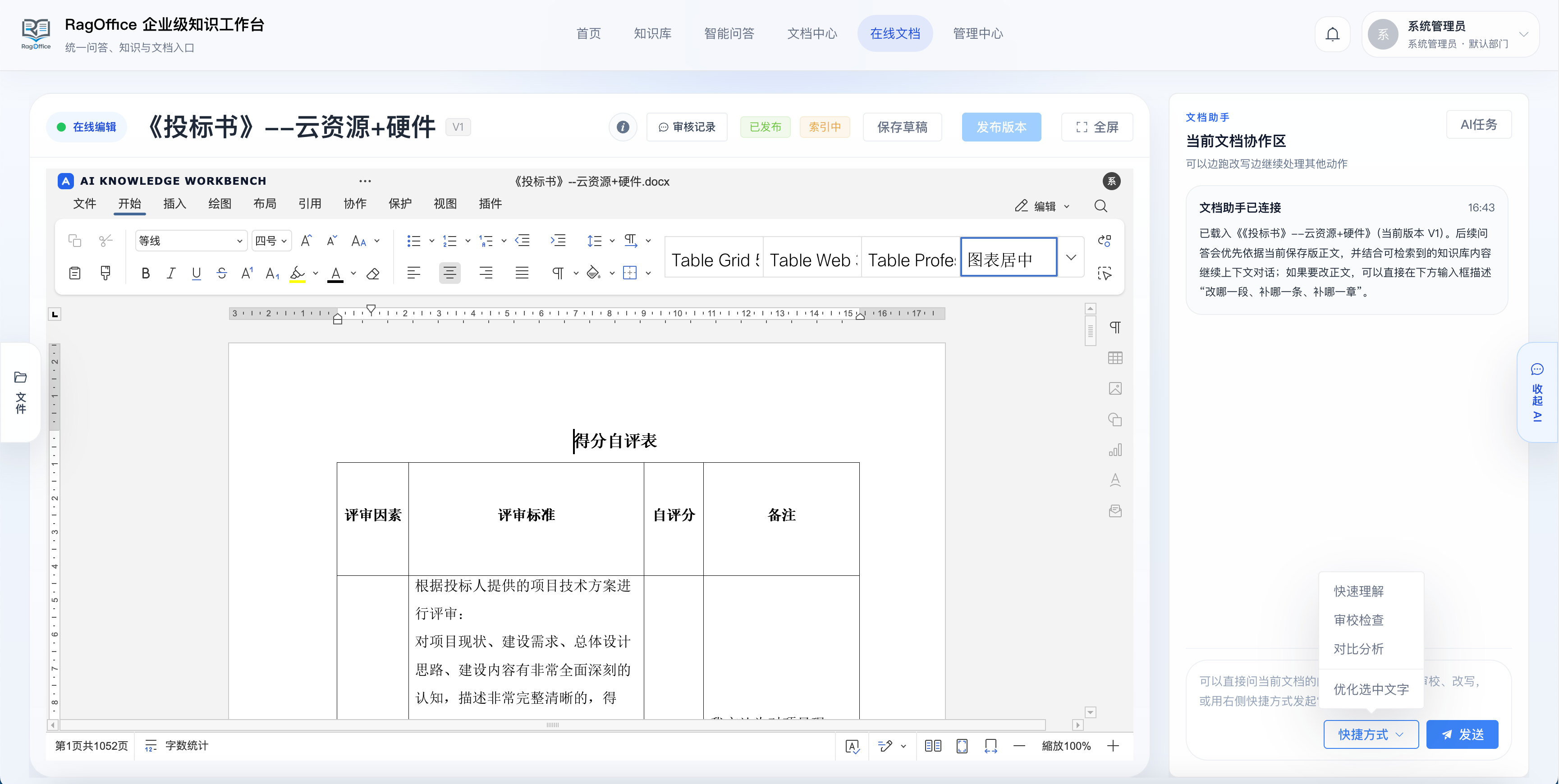Select the clear formatting icon

(x=373, y=273)
